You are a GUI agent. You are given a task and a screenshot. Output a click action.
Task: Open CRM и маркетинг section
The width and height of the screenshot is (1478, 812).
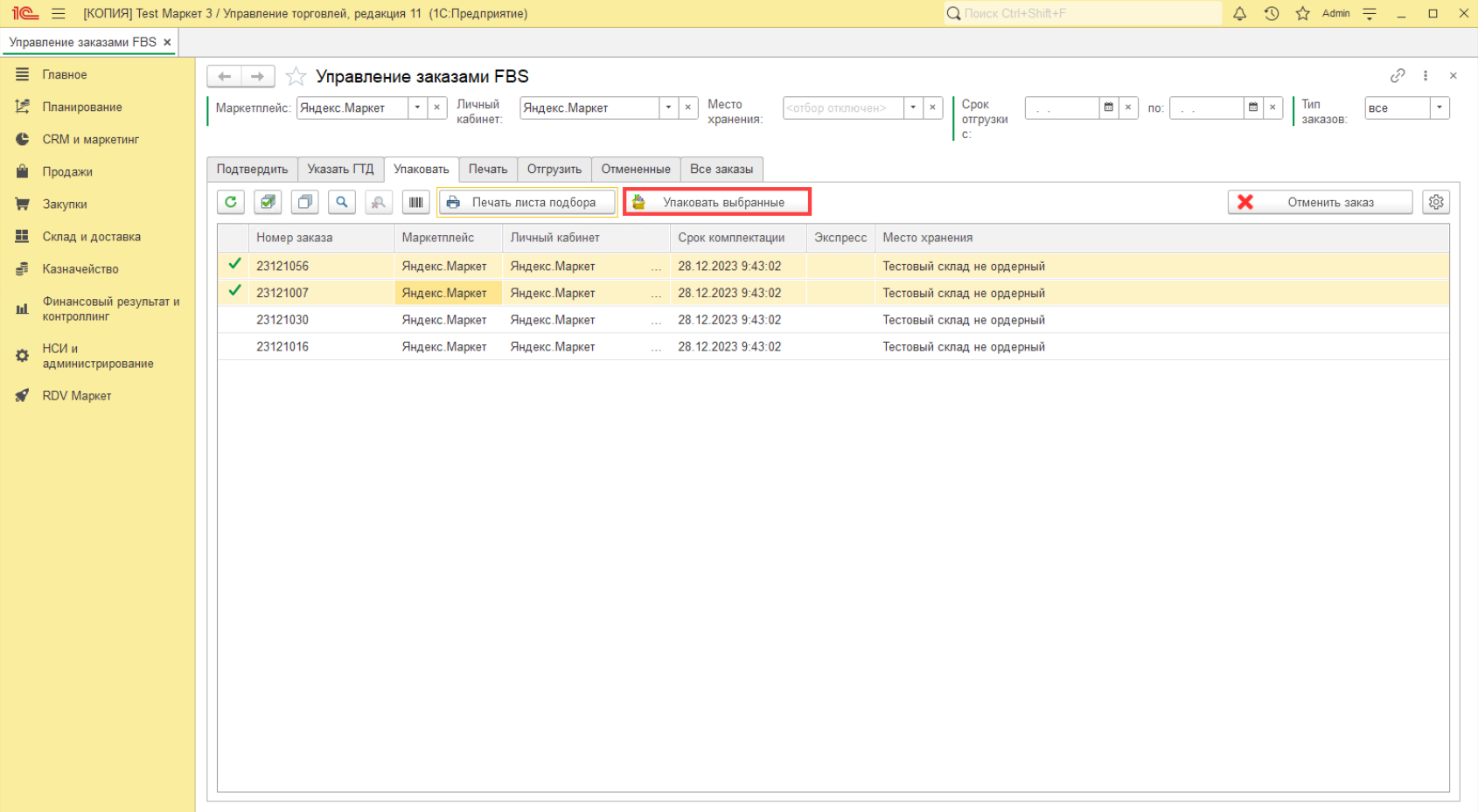[90, 140]
